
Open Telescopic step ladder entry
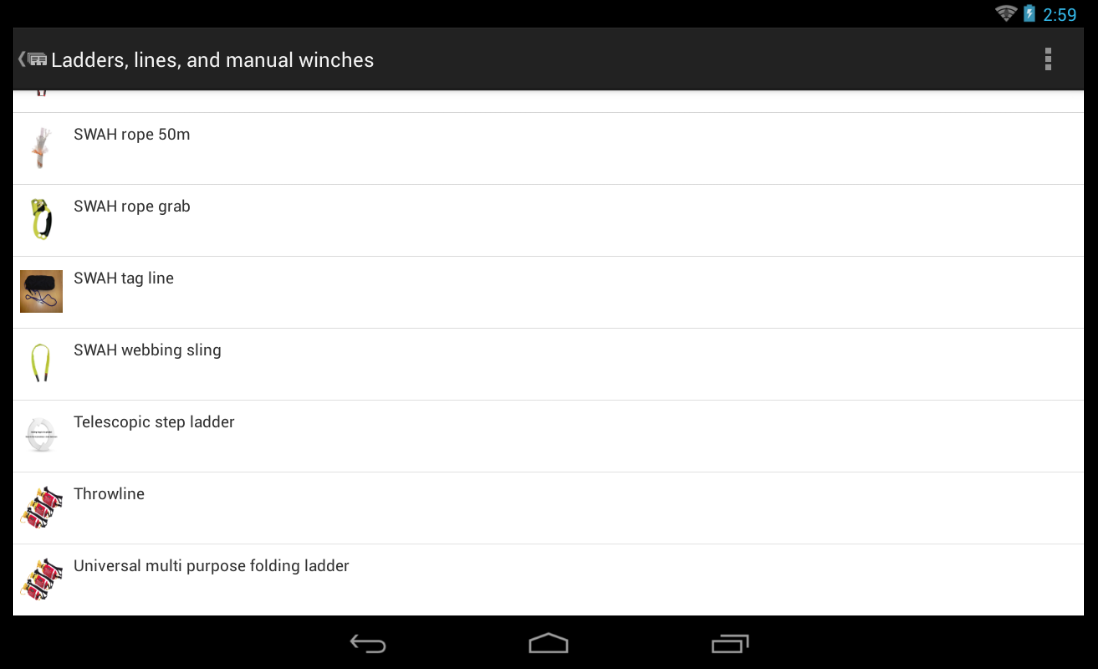(x=548, y=436)
